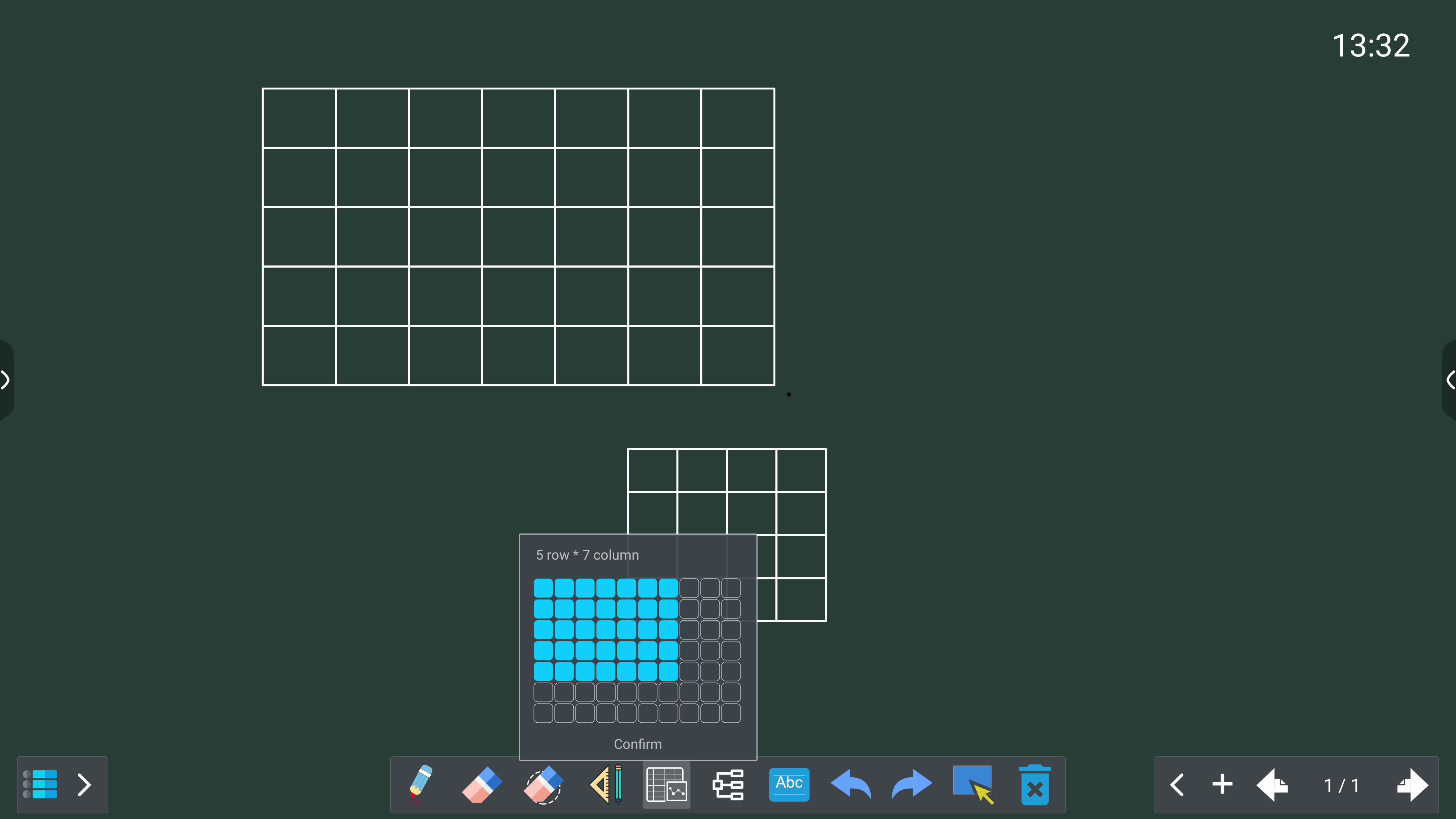Select the eraser tool
Screen dimensions: 1456x819
(482, 784)
